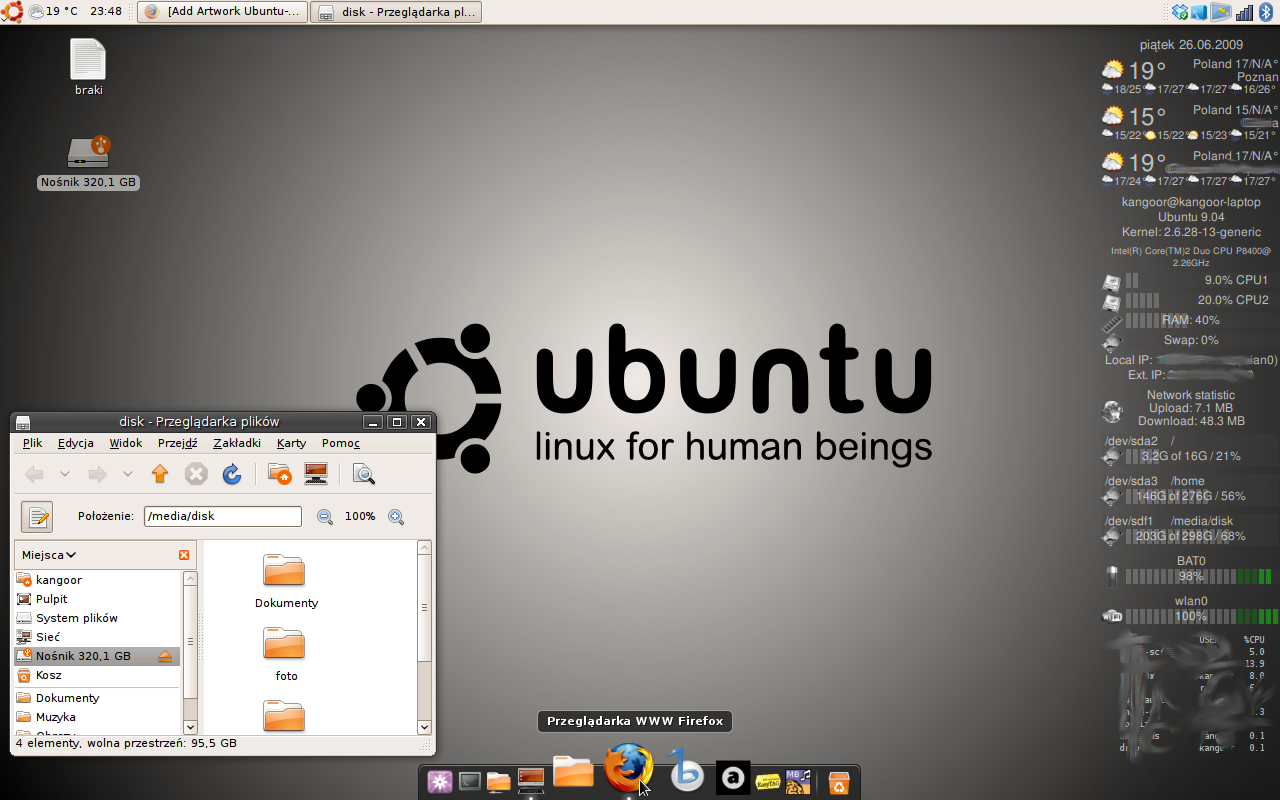Go up one folder with the orange arrow
This screenshot has width=1280, height=800.
point(160,474)
